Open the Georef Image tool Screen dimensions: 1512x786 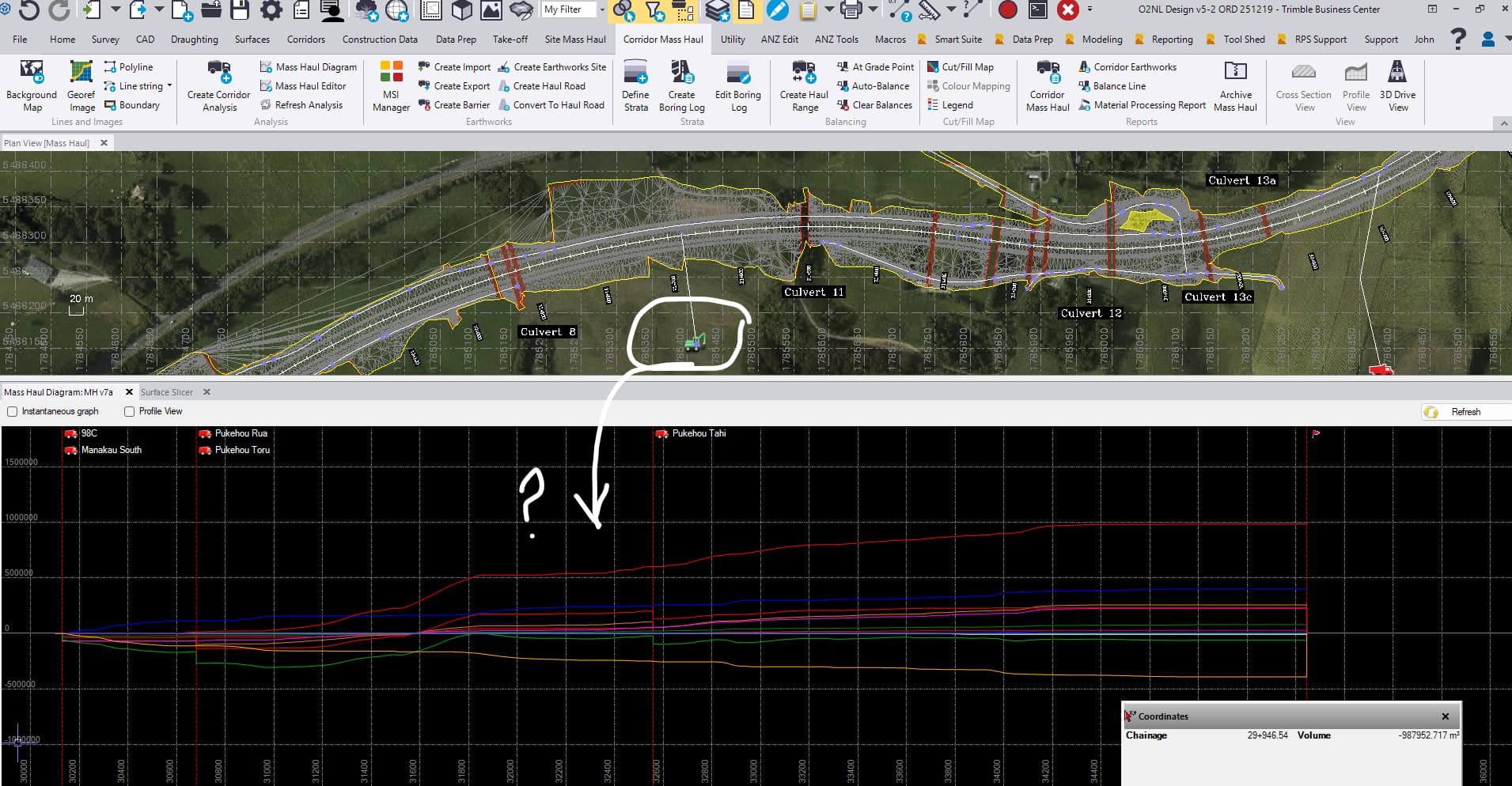81,74
